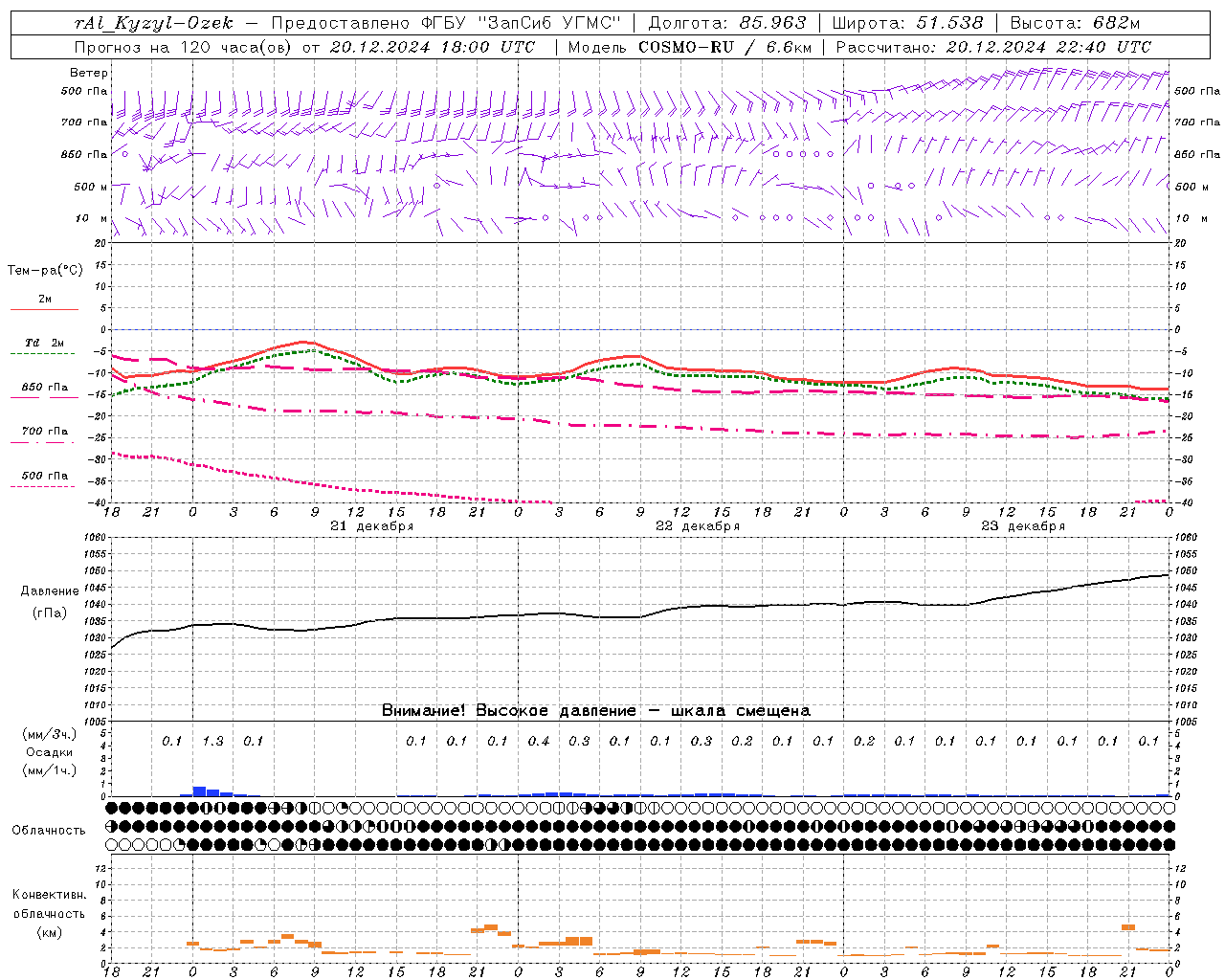Click the 22 декабря date label
Screen dimensions: 1225x980
(x=698, y=526)
